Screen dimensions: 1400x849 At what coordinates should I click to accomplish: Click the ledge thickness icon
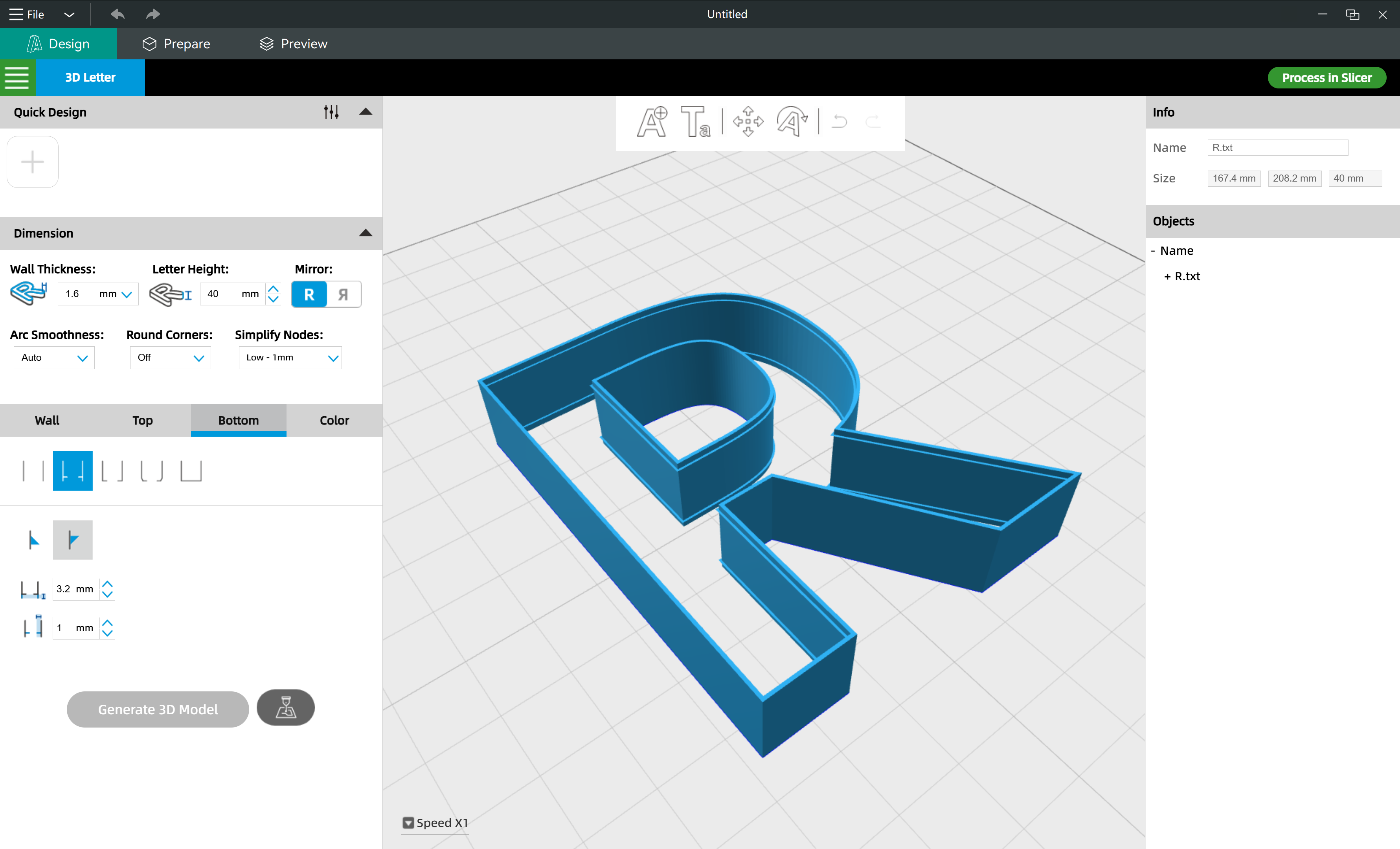33,626
